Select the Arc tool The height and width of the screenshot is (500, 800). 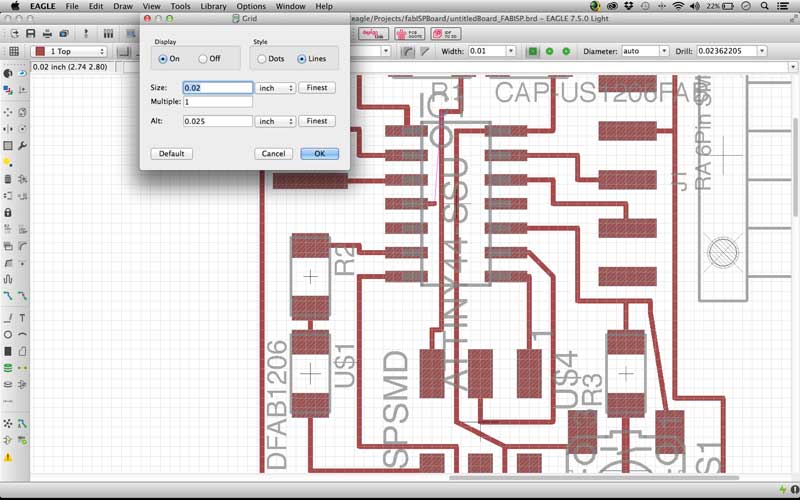(22, 335)
